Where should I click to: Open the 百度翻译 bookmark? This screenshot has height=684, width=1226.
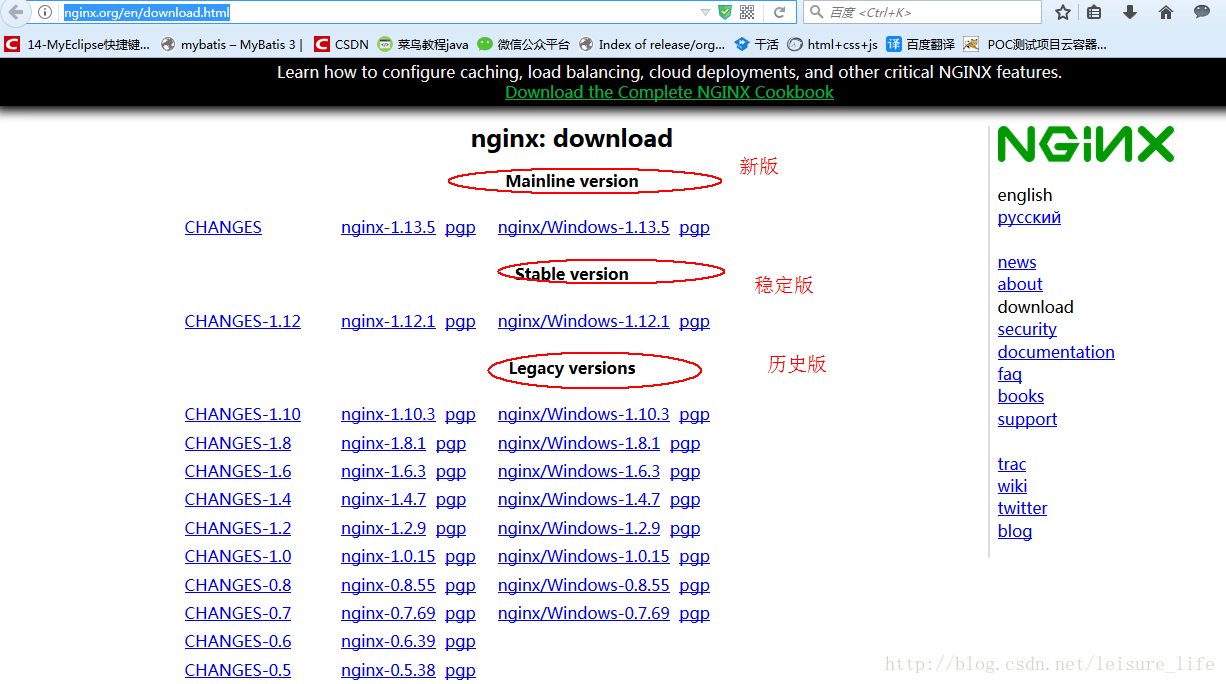[x=920, y=44]
